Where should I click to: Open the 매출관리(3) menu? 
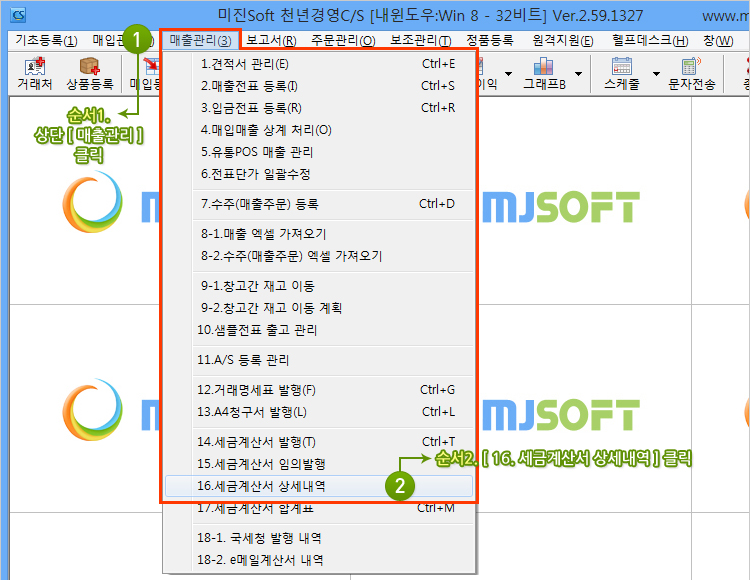coord(200,40)
